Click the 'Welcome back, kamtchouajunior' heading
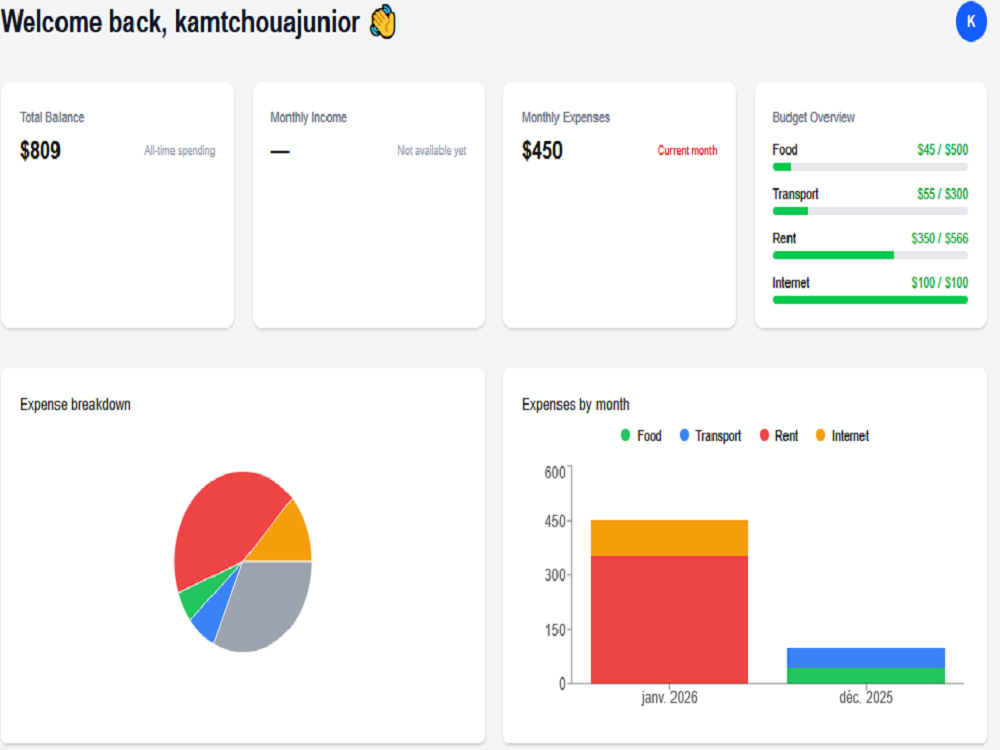The height and width of the screenshot is (750, 1000). click(x=180, y=22)
